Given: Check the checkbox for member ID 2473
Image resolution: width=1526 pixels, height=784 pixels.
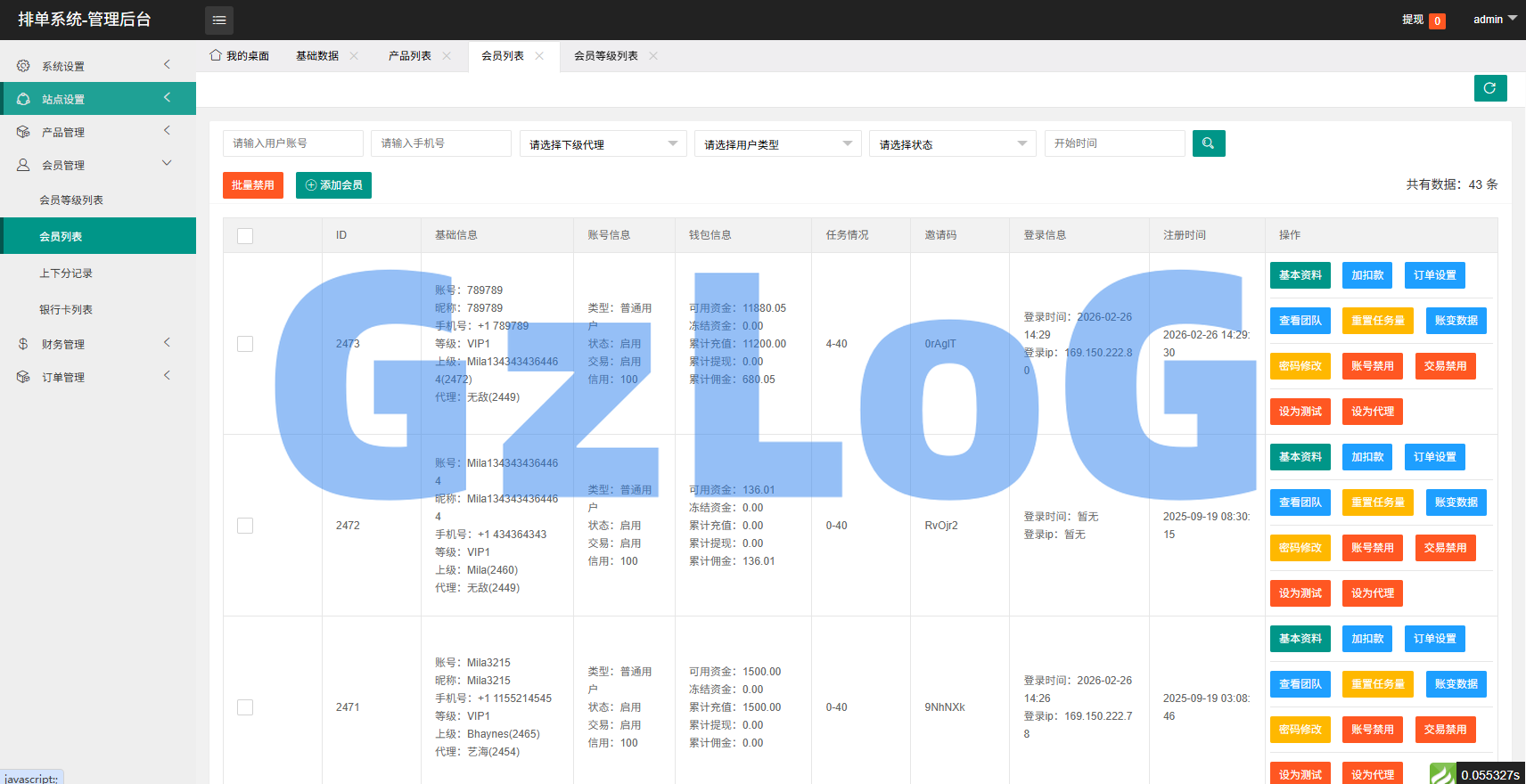Looking at the screenshot, I should click(x=245, y=344).
